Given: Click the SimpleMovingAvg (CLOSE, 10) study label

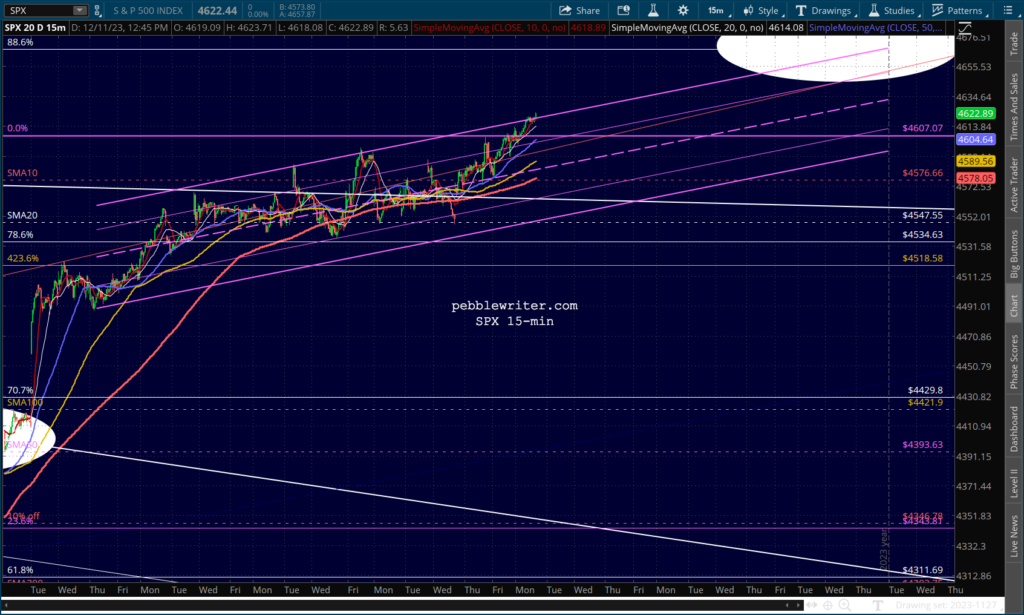Looking at the screenshot, I should click(x=489, y=27).
